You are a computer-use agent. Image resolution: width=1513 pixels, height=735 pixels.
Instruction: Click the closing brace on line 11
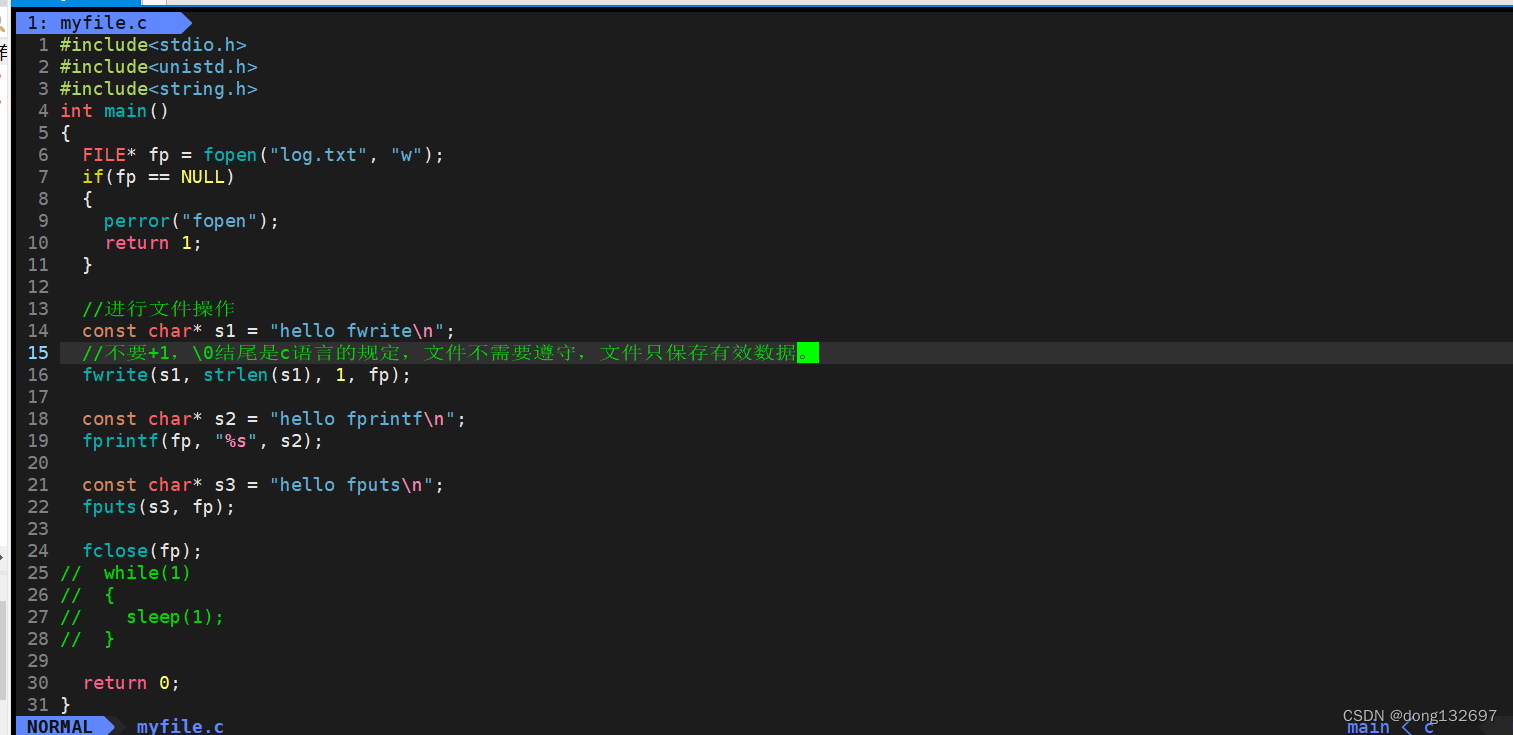pos(87,265)
